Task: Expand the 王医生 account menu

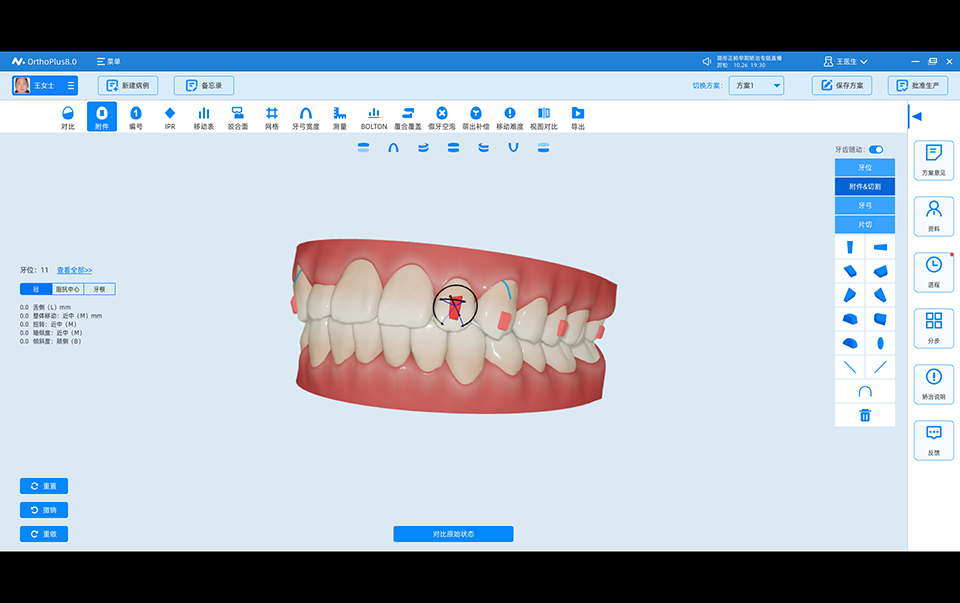Action: coord(845,61)
